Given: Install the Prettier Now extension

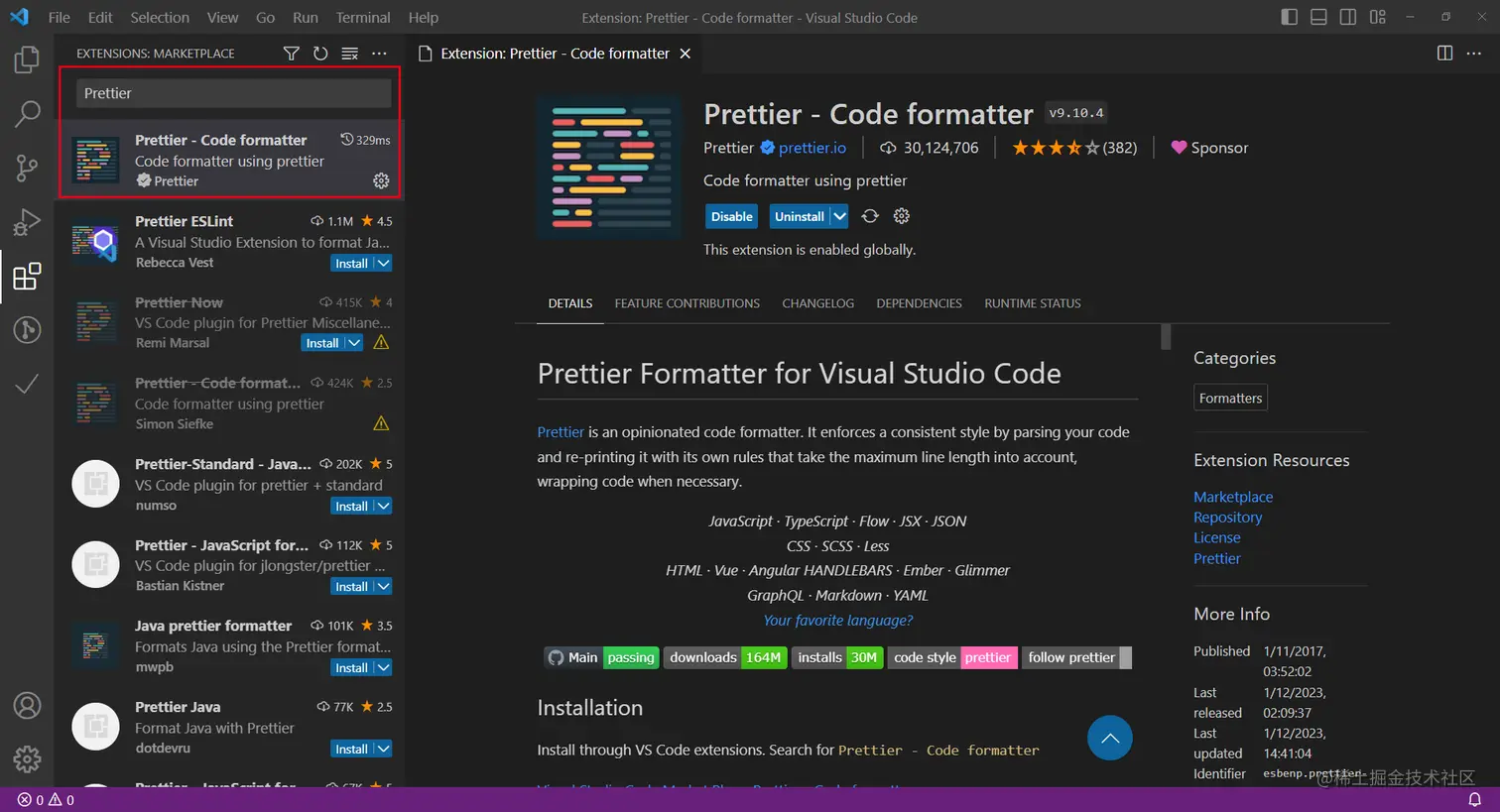Looking at the screenshot, I should coord(322,343).
